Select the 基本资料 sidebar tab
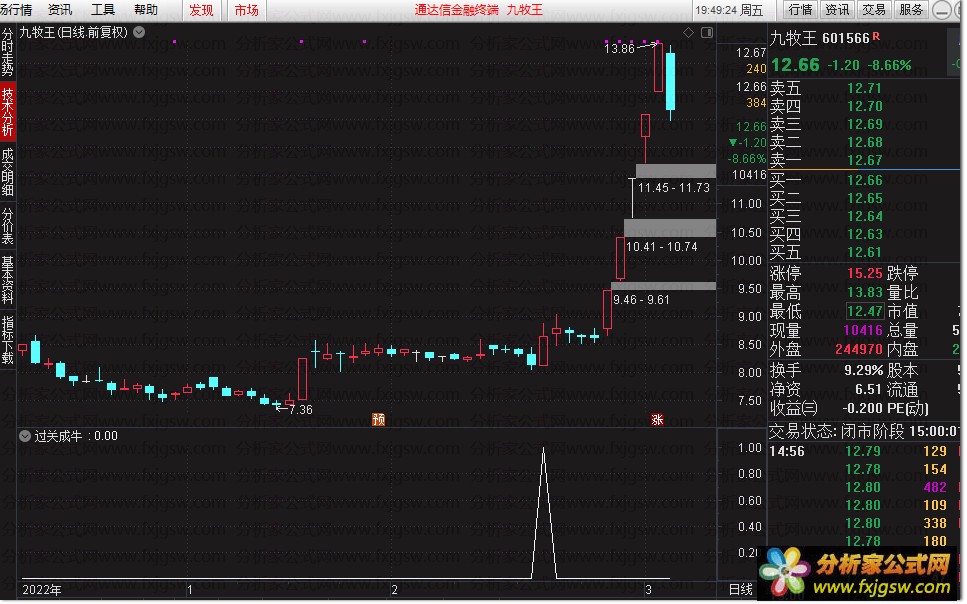 [x=7, y=280]
